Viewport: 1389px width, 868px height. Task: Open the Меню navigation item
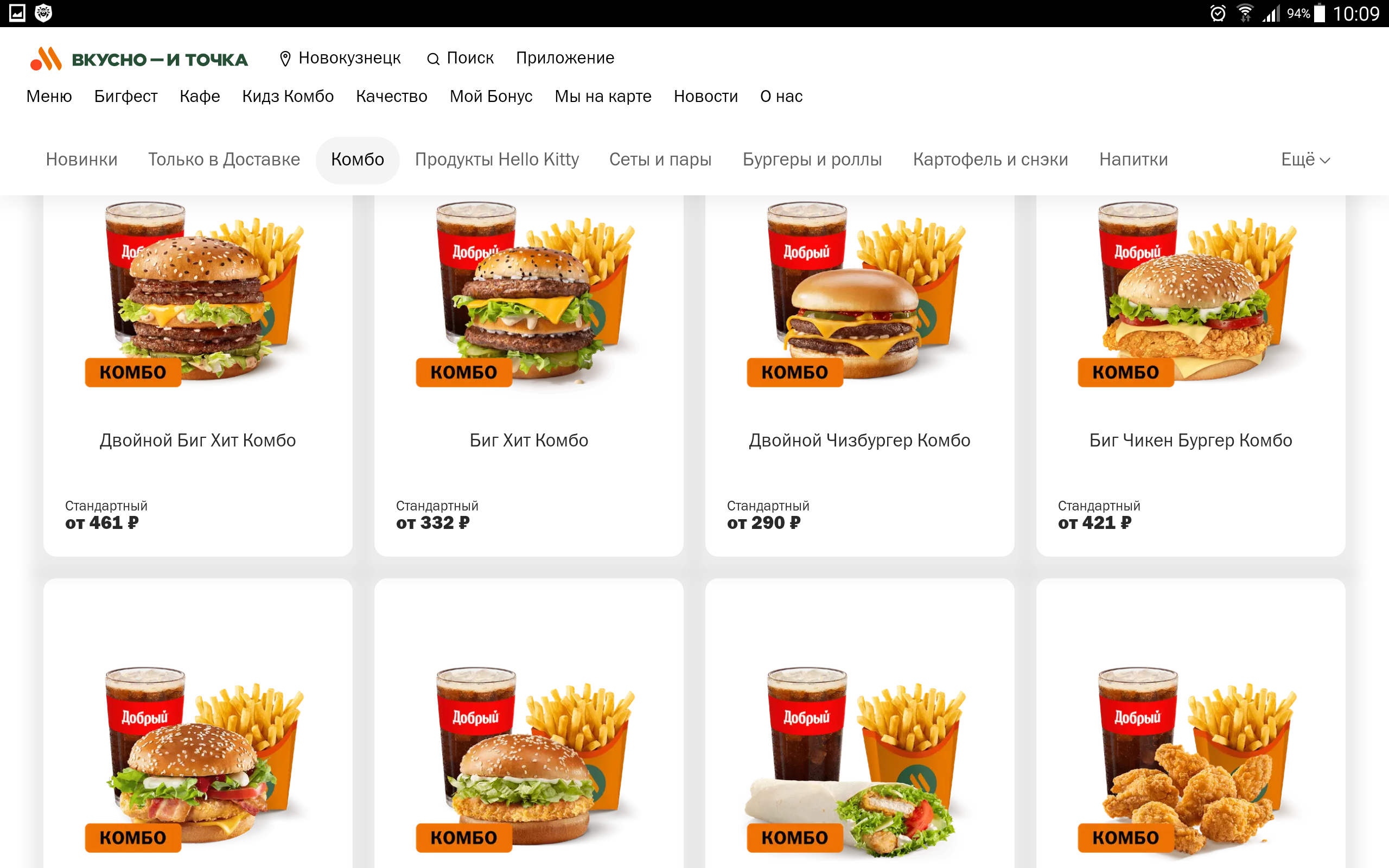(x=49, y=97)
